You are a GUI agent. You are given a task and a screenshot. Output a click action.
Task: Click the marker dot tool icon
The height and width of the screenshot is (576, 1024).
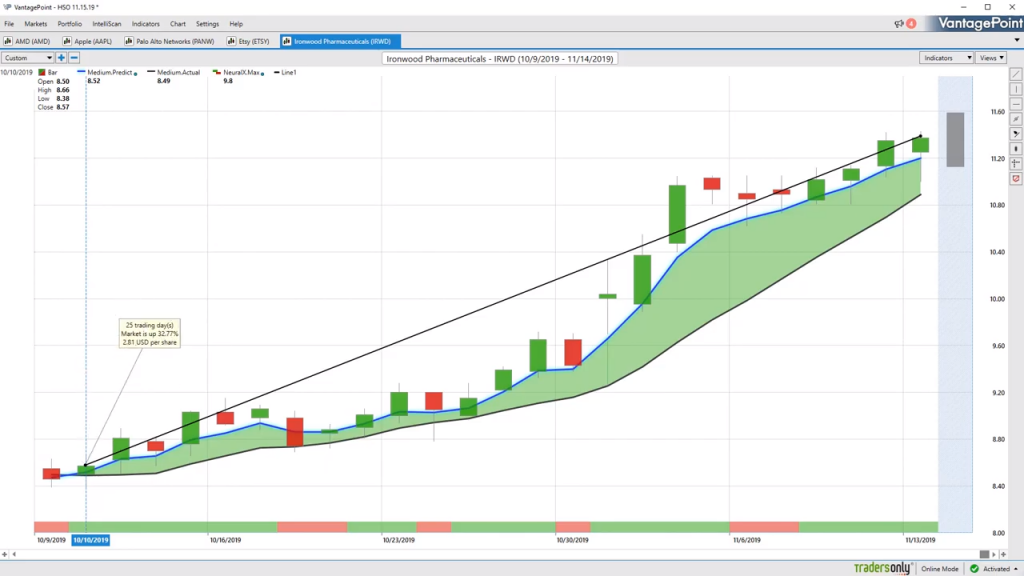coord(1016,149)
